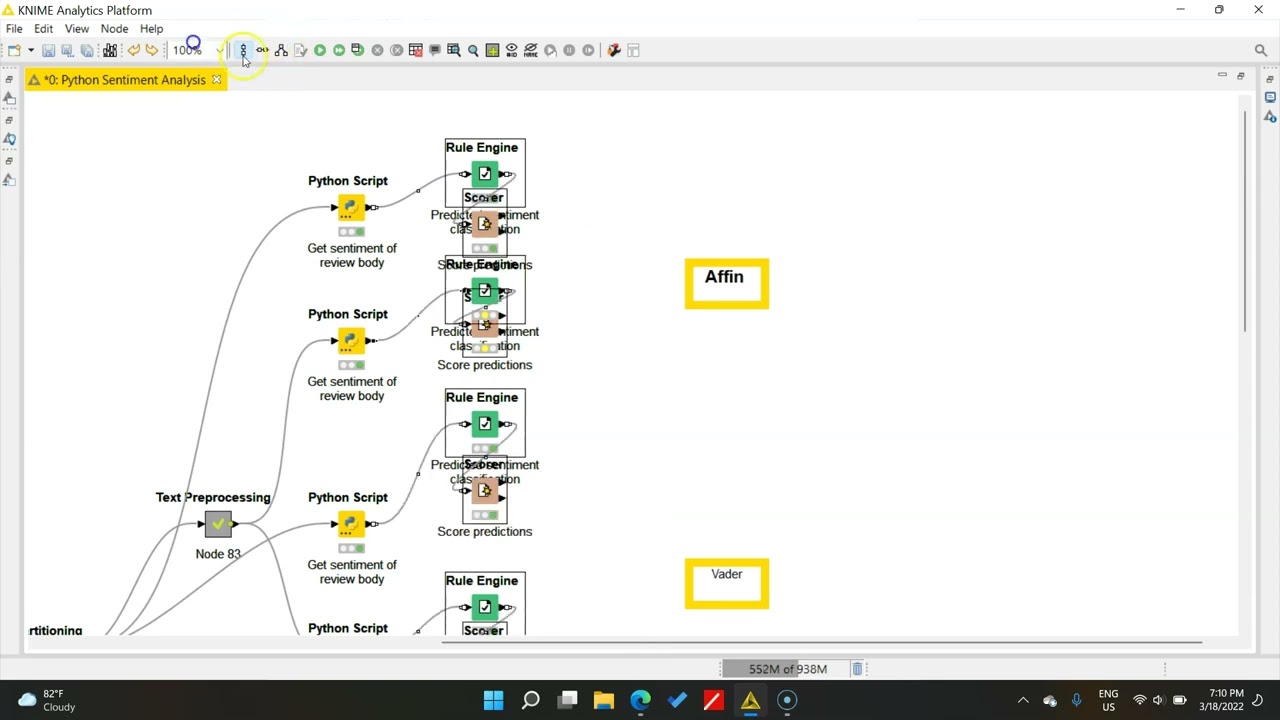The height and width of the screenshot is (720, 1280).
Task: Click the Undo arrow icon
Action: click(133, 50)
